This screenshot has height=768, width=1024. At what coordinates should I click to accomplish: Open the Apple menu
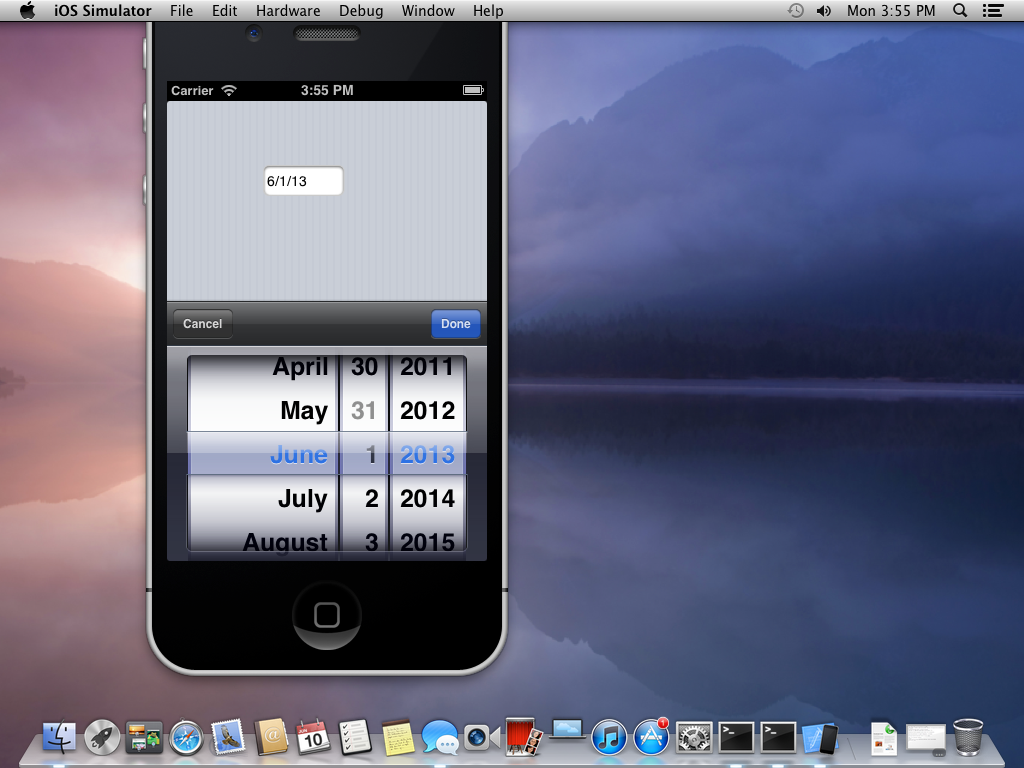pyautogui.click(x=27, y=10)
